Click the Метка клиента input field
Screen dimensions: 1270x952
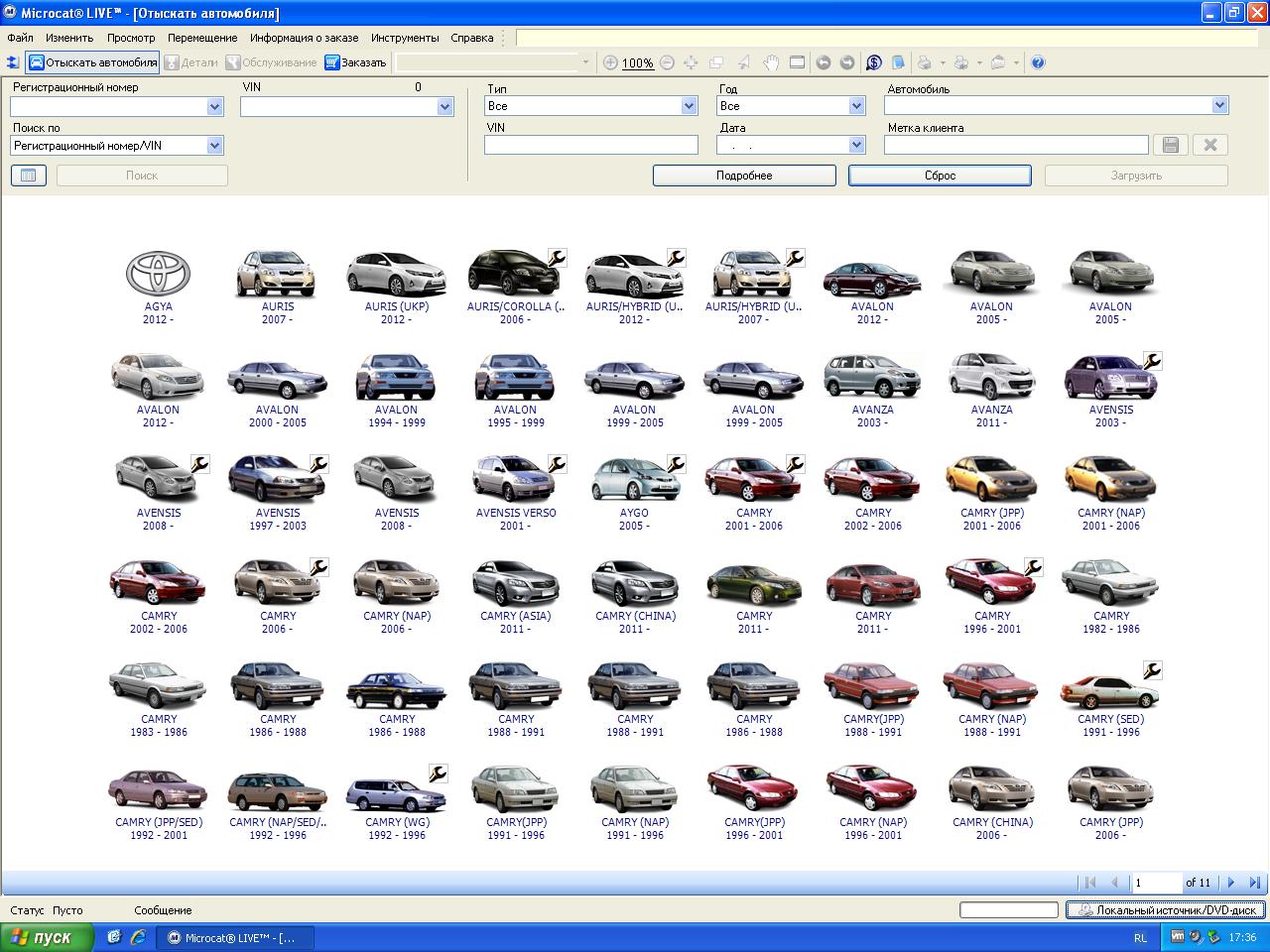(1016, 145)
